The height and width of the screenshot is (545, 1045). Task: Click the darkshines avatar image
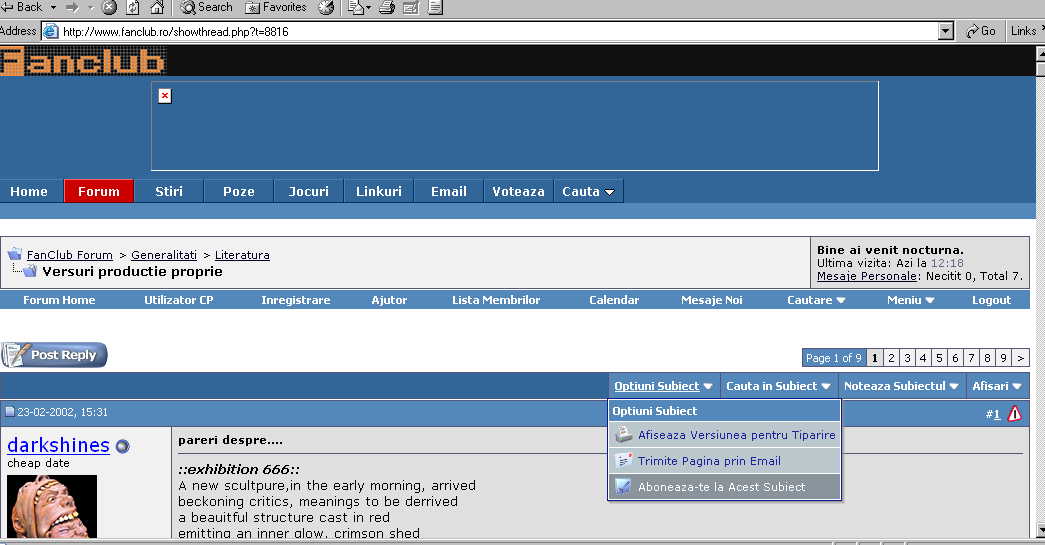click(52, 507)
